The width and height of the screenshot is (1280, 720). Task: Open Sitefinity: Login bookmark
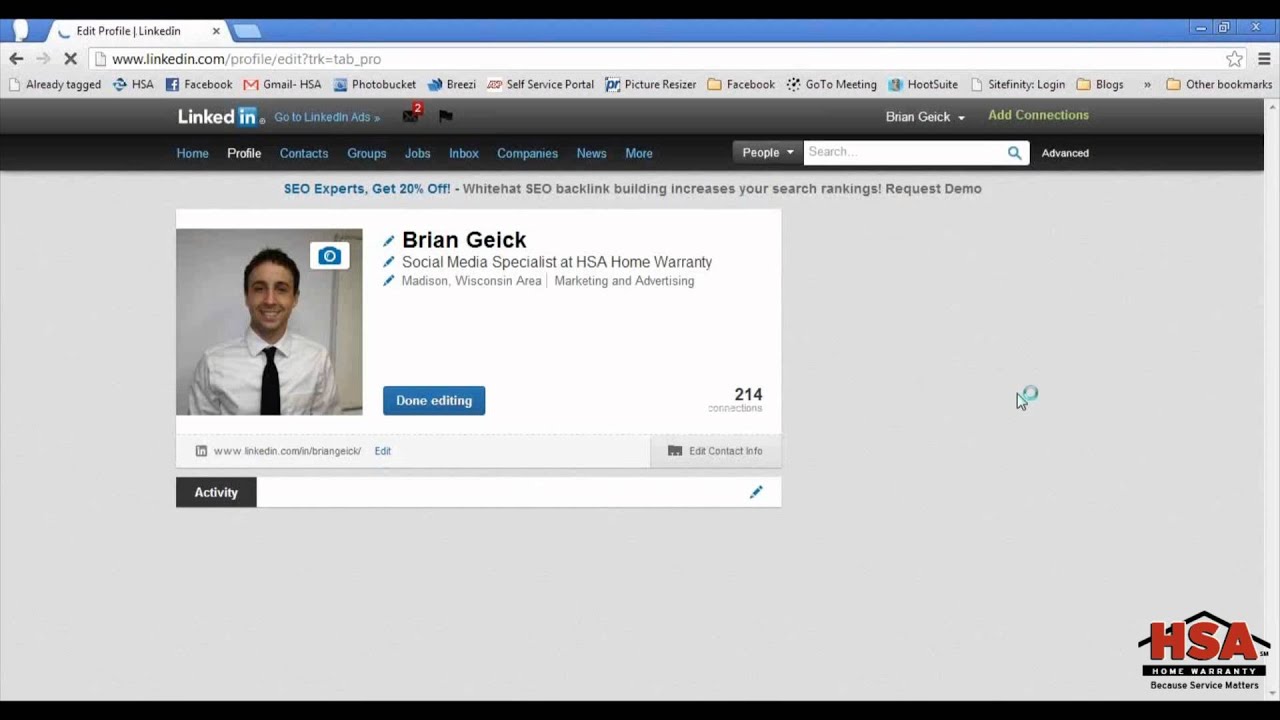point(1018,85)
